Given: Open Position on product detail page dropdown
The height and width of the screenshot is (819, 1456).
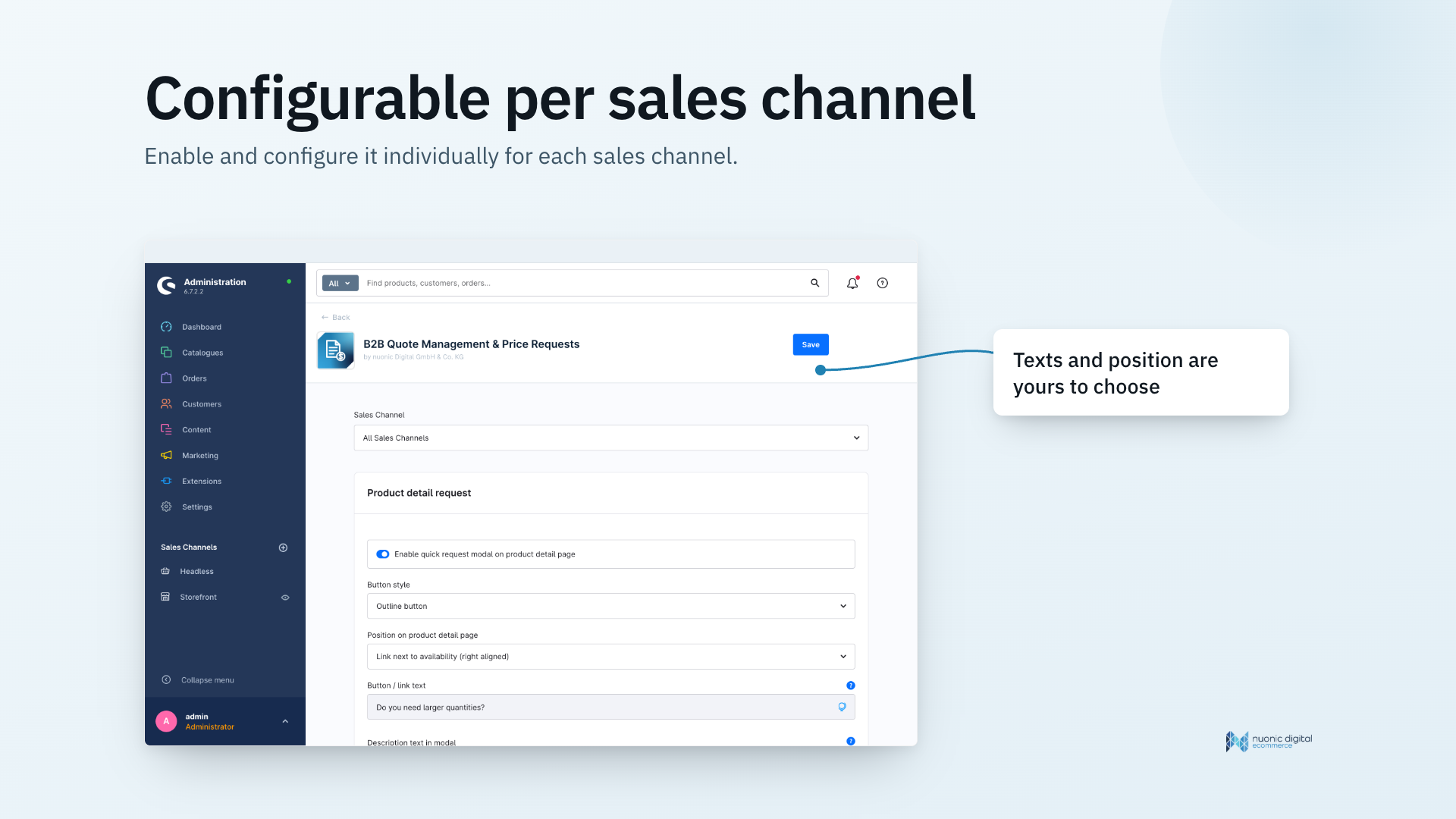Looking at the screenshot, I should [x=611, y=657].
